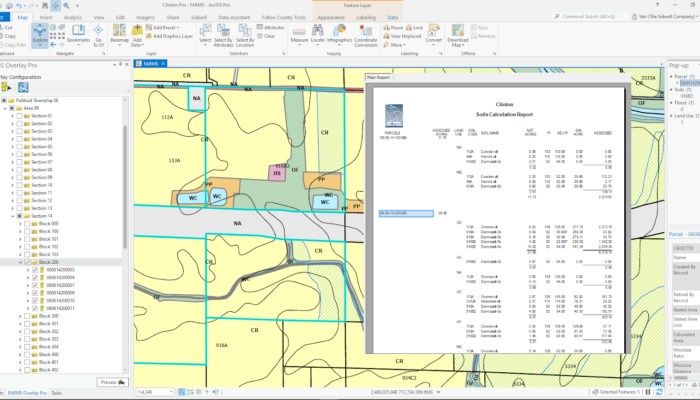Click the Copy button in Clipboard group
Viewport: 700px width, 400px height.
8,36
